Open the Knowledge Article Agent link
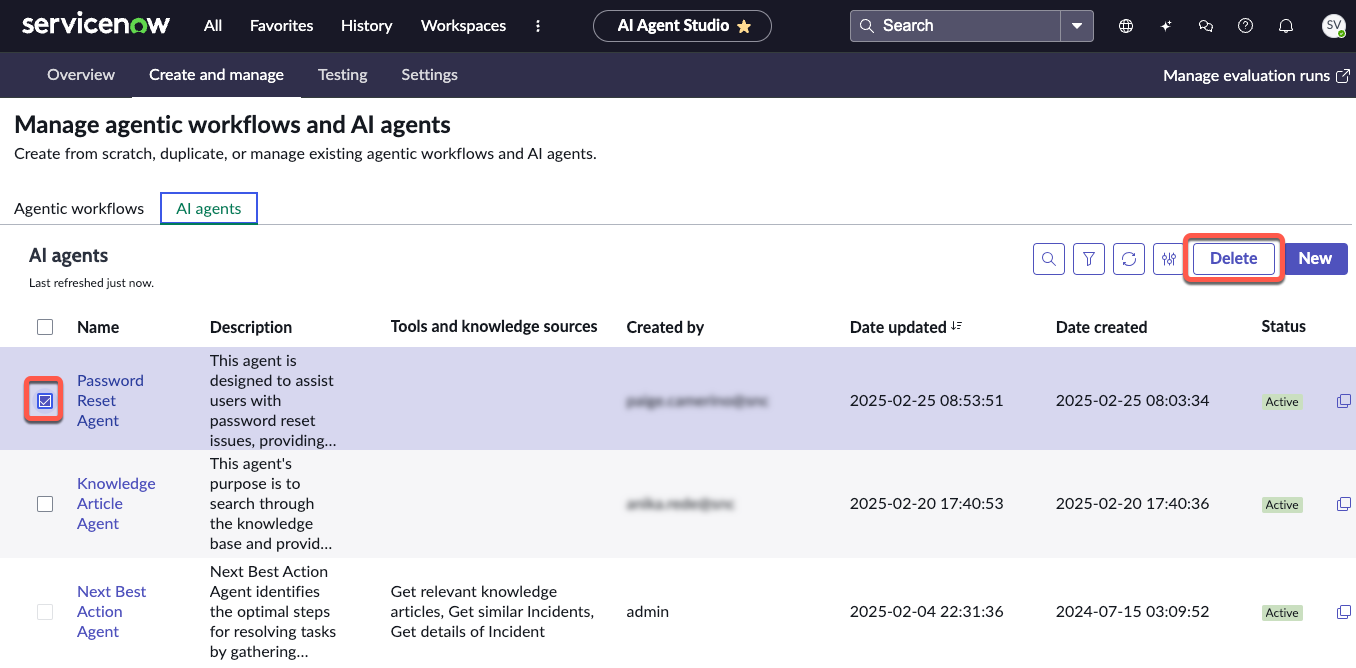This screenshot has height=668, width=1356. coord(116,504)
